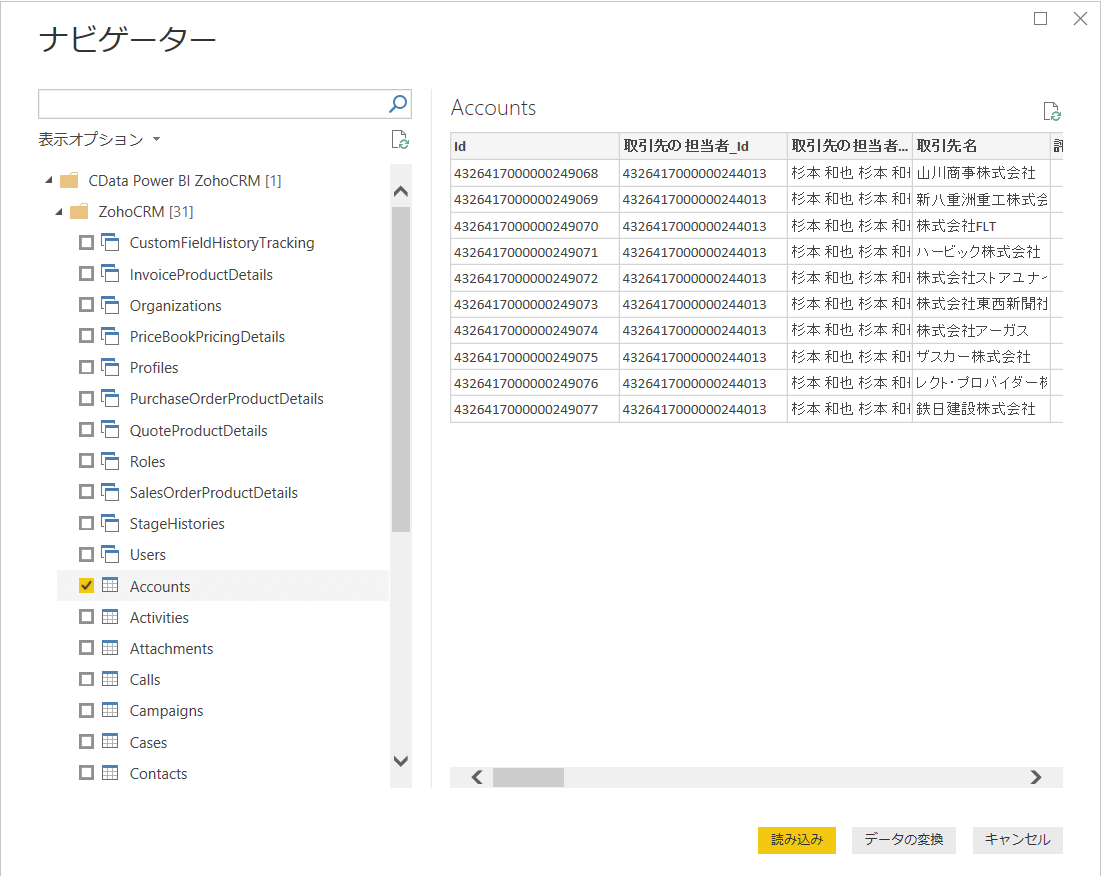Click the search magnifier icon
The width and height of the screenshot is (1102, 876).
[398, 103]
